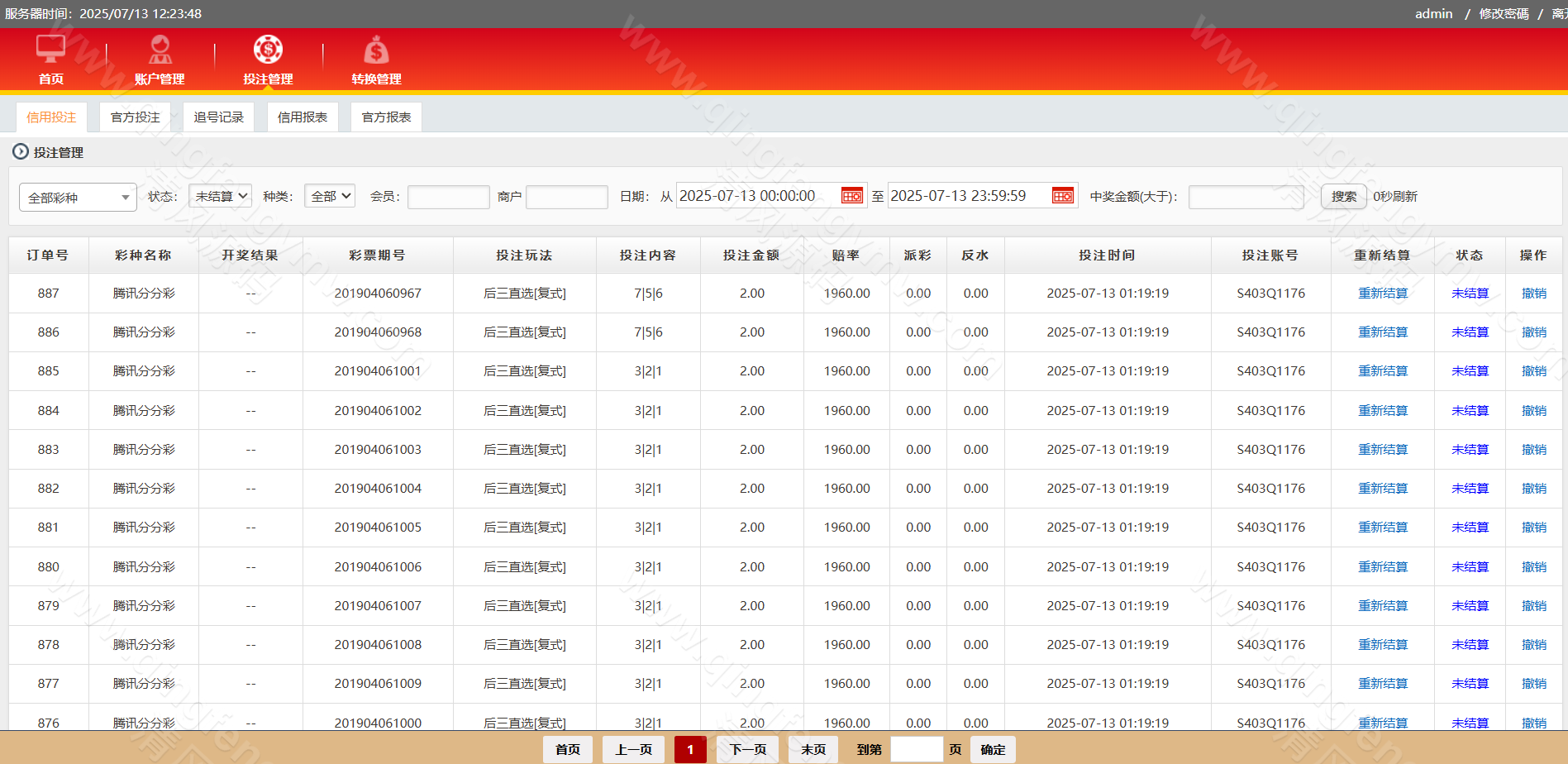Click the circled arrow beside 投注管理 heading
The height and width of the screenshot is (764, 1568).
[x=21, y=152]
